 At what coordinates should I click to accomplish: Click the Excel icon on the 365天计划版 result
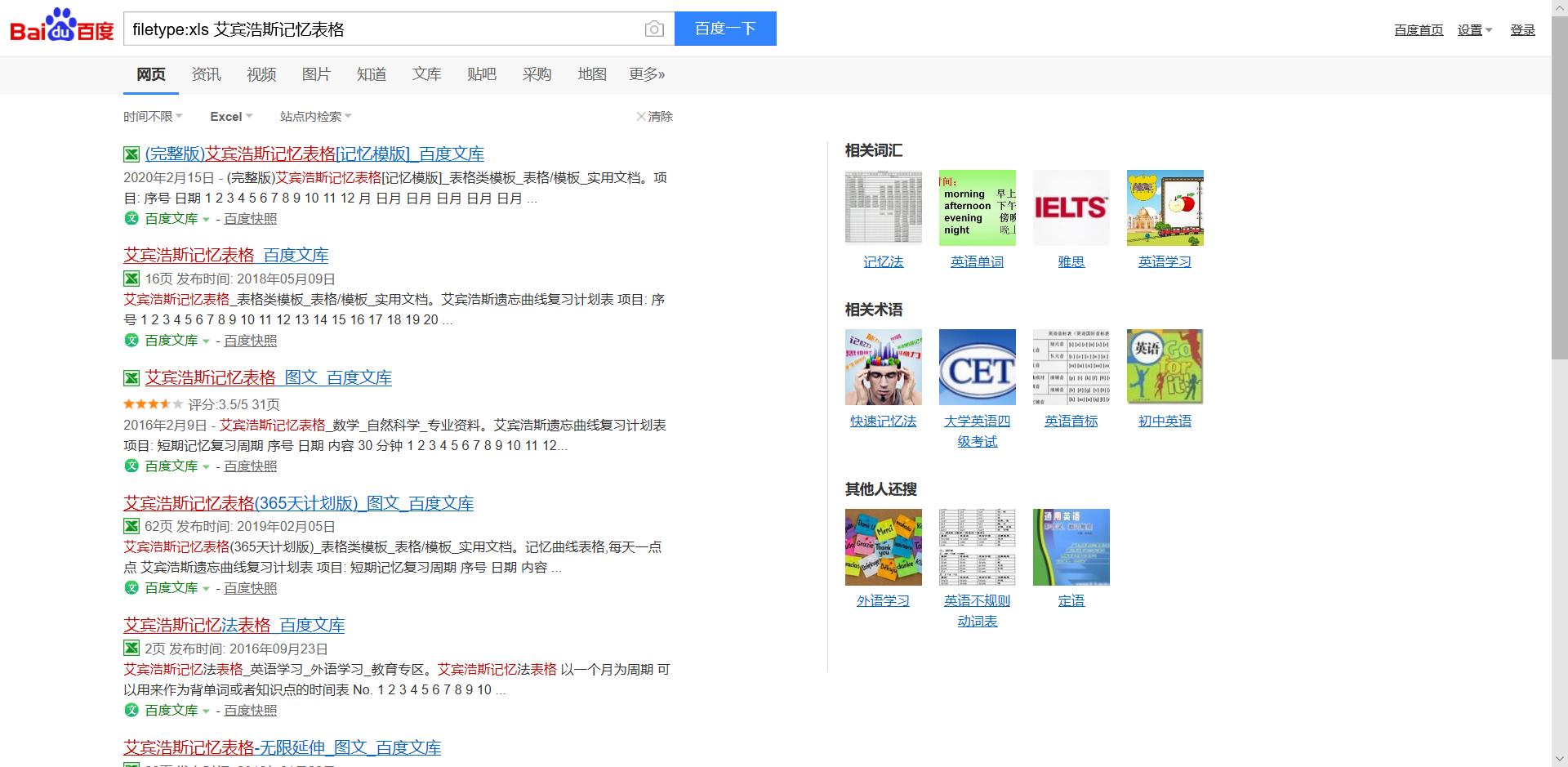(x=131, y=526)
